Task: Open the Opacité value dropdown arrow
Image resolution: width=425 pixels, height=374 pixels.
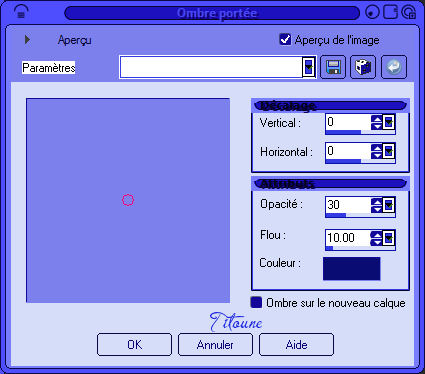Action: [x=389, y=205]
